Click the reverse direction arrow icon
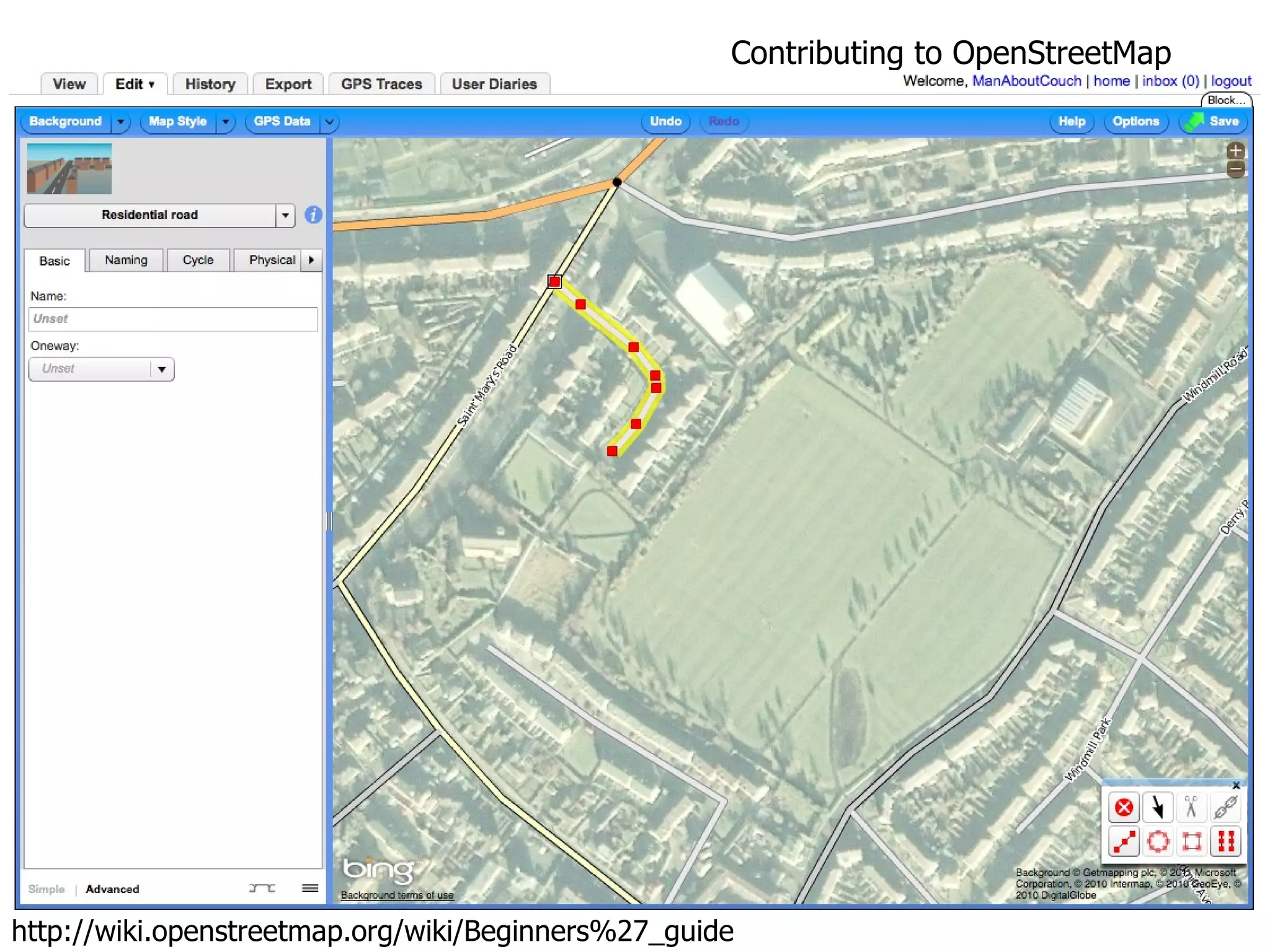This screenshot has height=952, width=1270. coord(1157,807)
